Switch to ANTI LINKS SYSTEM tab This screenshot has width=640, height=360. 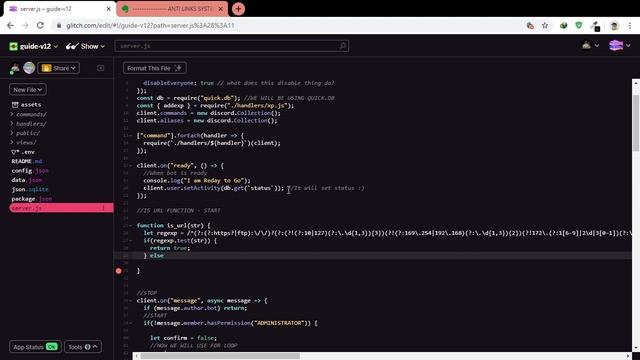(x=171, y=9)
